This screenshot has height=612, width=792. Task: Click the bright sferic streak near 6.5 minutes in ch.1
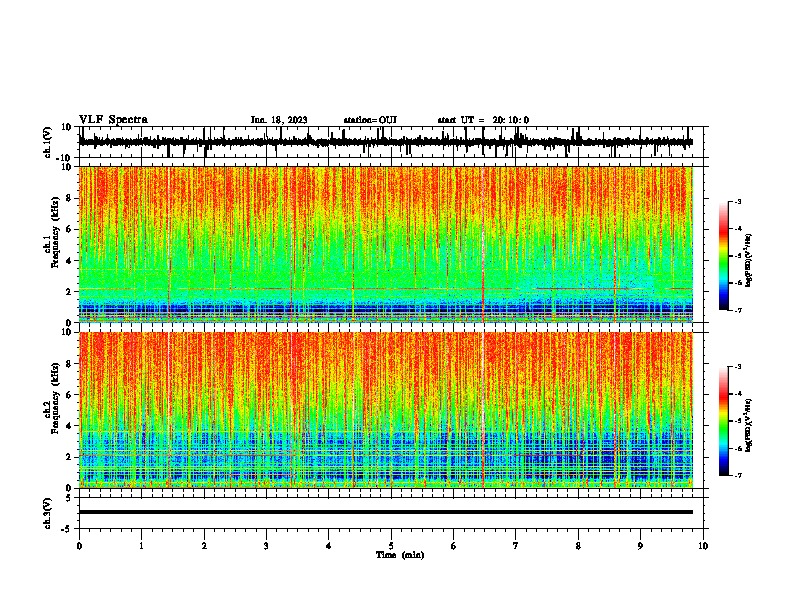coord(483,244)
